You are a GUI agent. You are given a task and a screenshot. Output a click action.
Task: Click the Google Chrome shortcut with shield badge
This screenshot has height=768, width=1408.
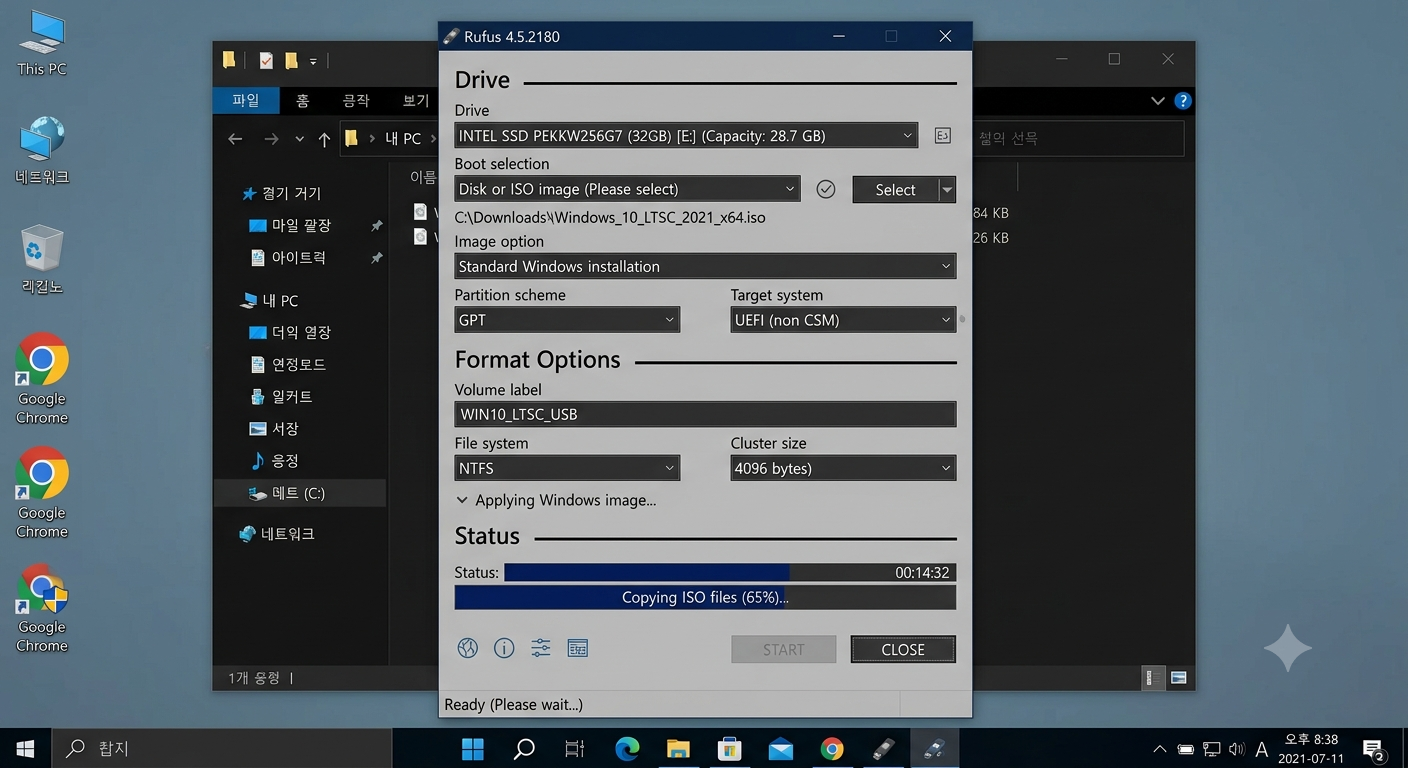tap(42, 608)
